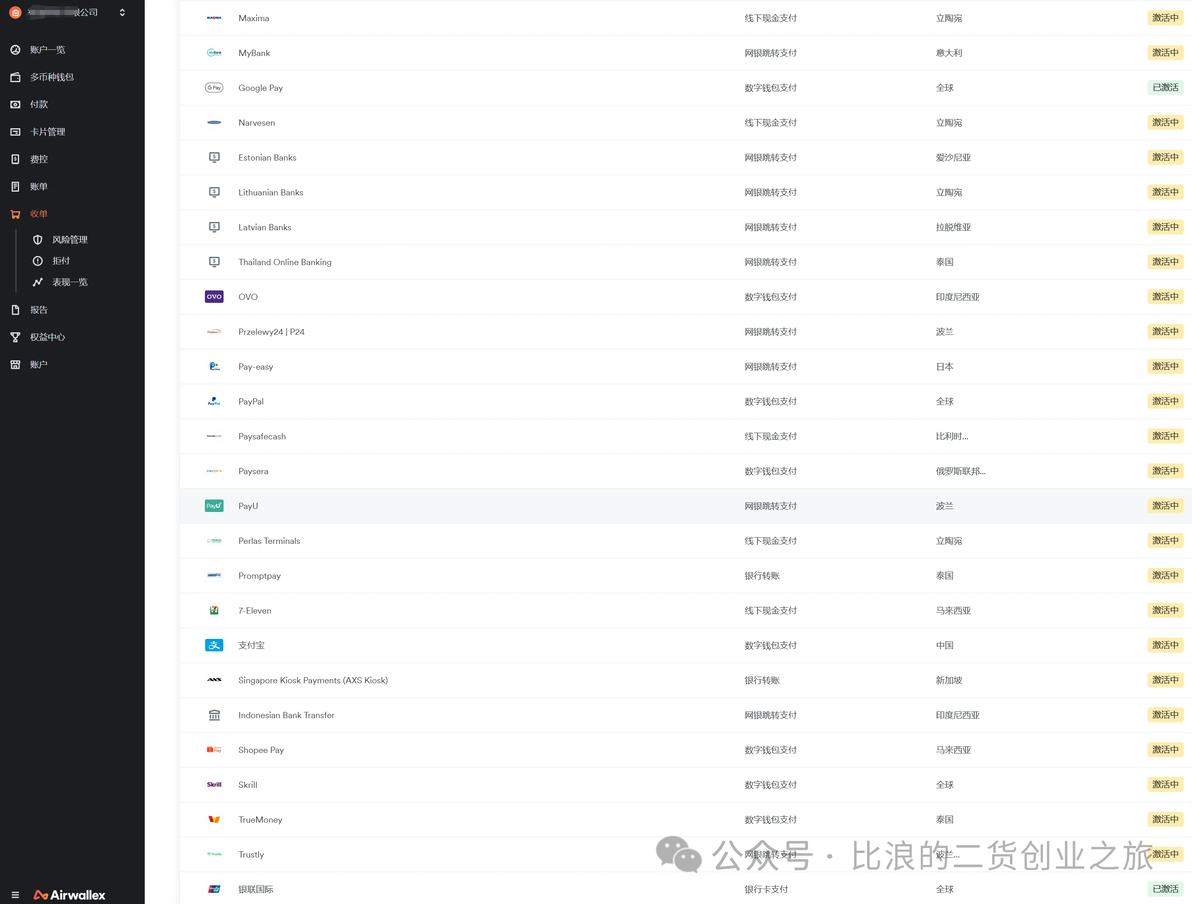This screenshot has width=1192, height=904.
Task: Select the Pay-easy payment method
Action: (686, 366)
